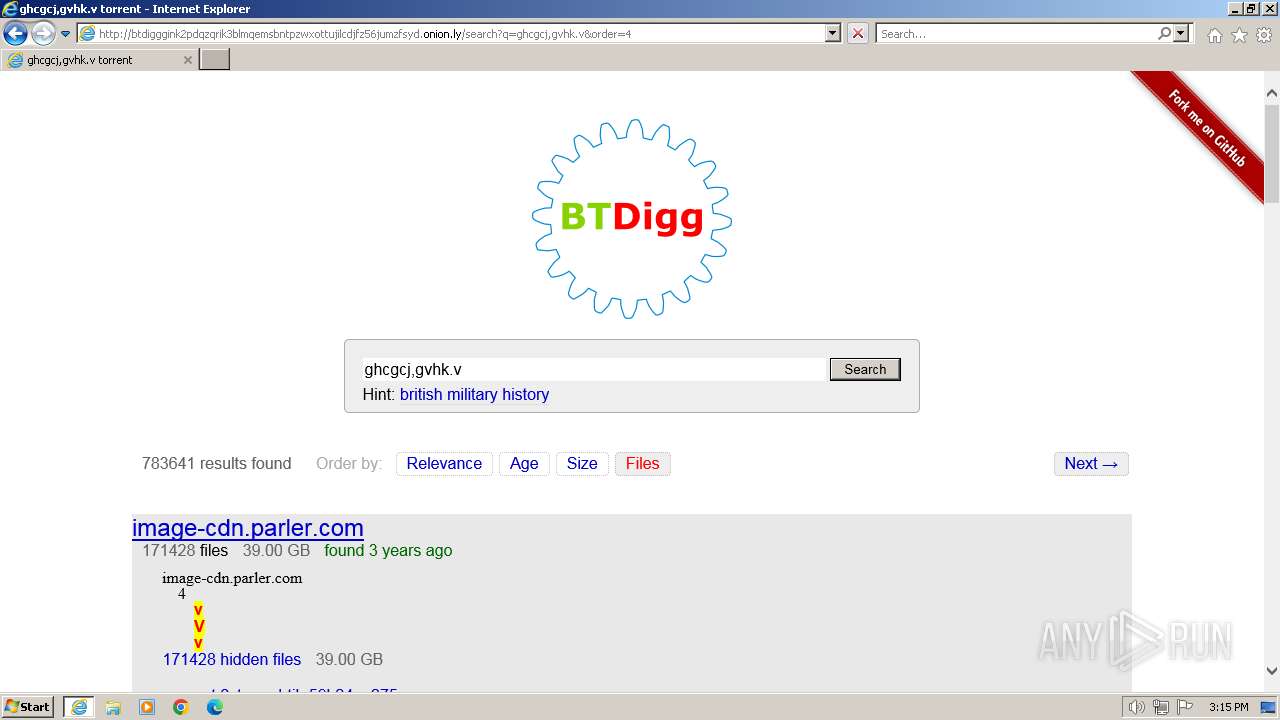
Task: Click the network tray icon
Action: point(1160,707)
